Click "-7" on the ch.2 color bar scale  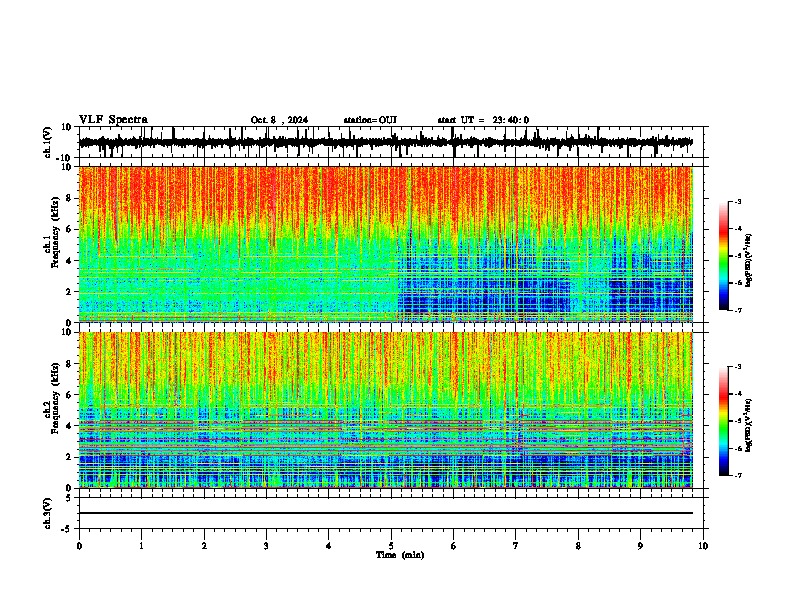tap(737, 475)
